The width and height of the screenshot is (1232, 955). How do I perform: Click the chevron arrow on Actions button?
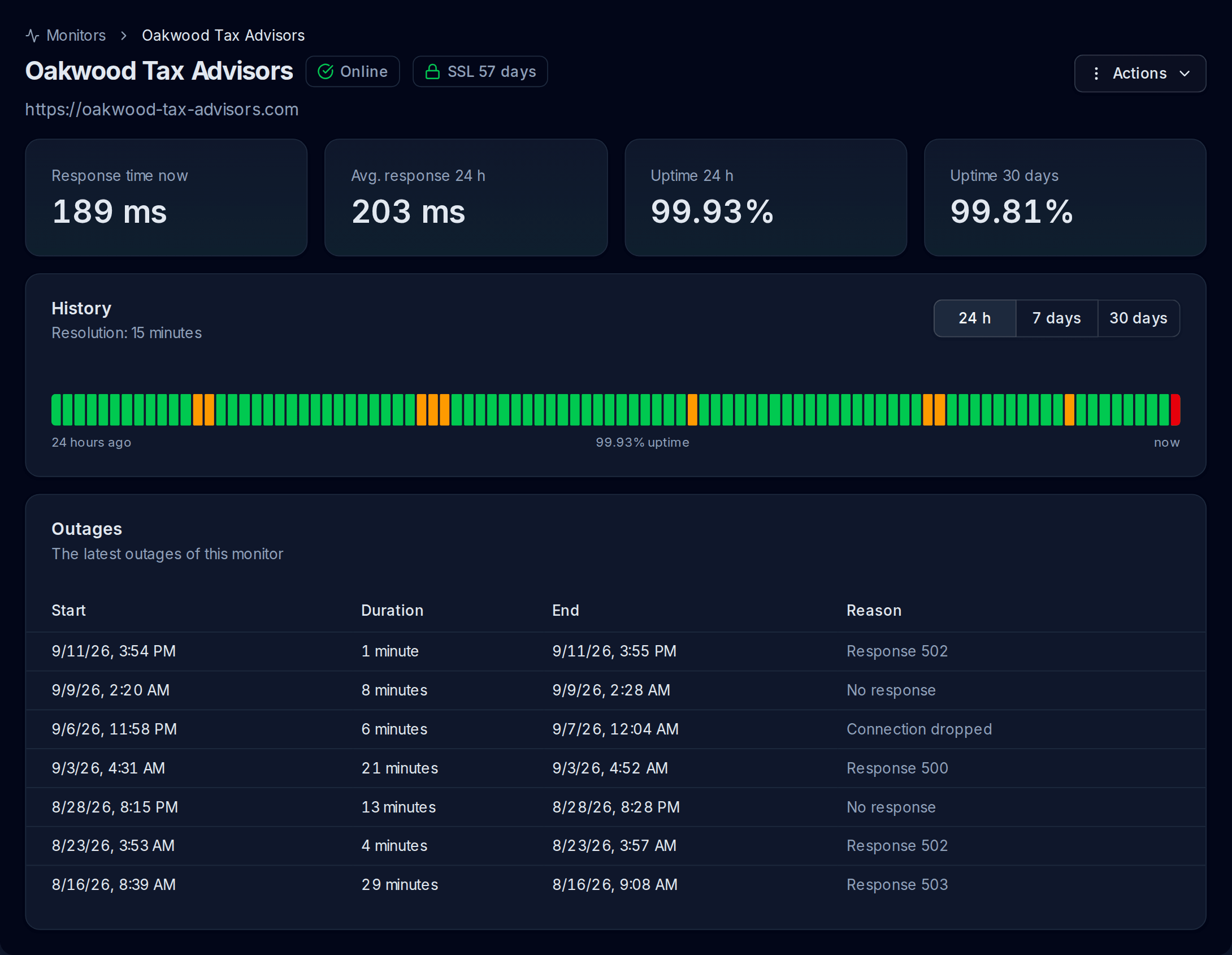pos(1185,74)
